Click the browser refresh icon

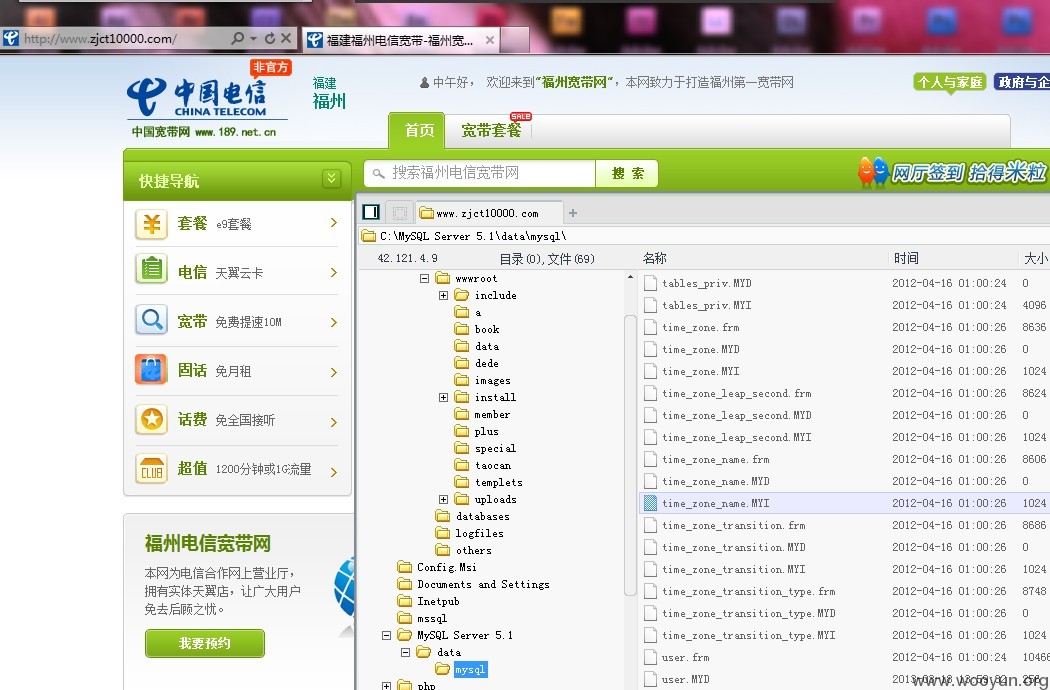click(x=270, y=38)
